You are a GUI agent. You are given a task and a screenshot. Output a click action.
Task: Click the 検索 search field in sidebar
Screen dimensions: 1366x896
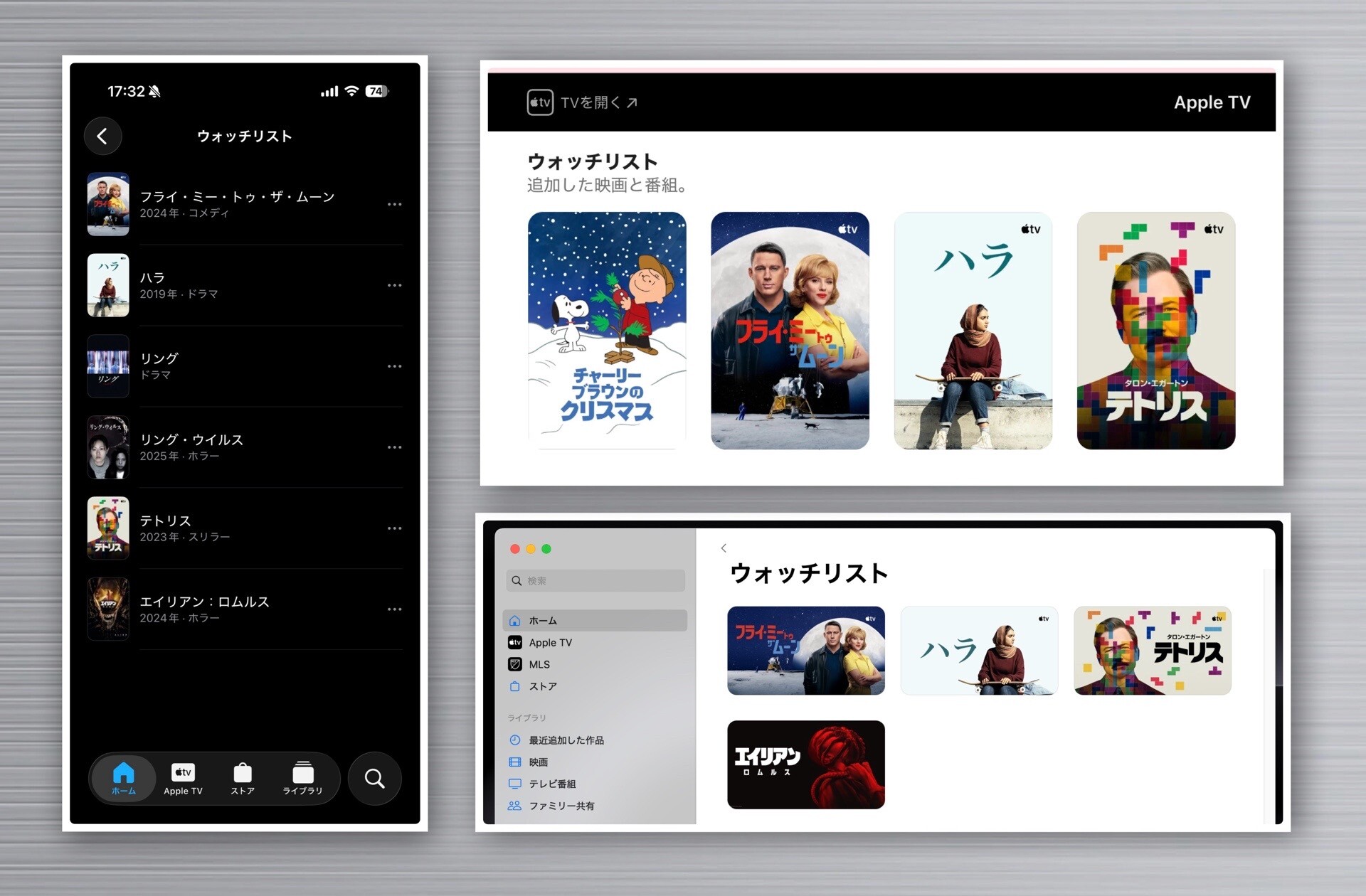pos(596,580)
